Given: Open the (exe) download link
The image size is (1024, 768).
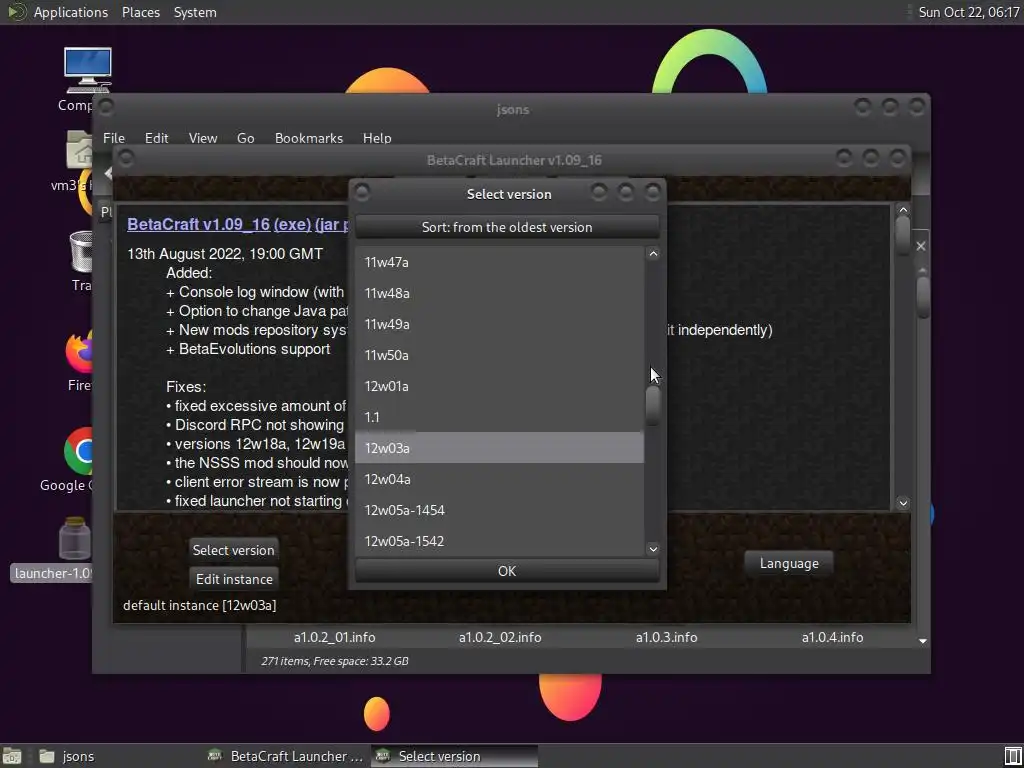Looking at the screenshot, I should click(x=292, y=224).
